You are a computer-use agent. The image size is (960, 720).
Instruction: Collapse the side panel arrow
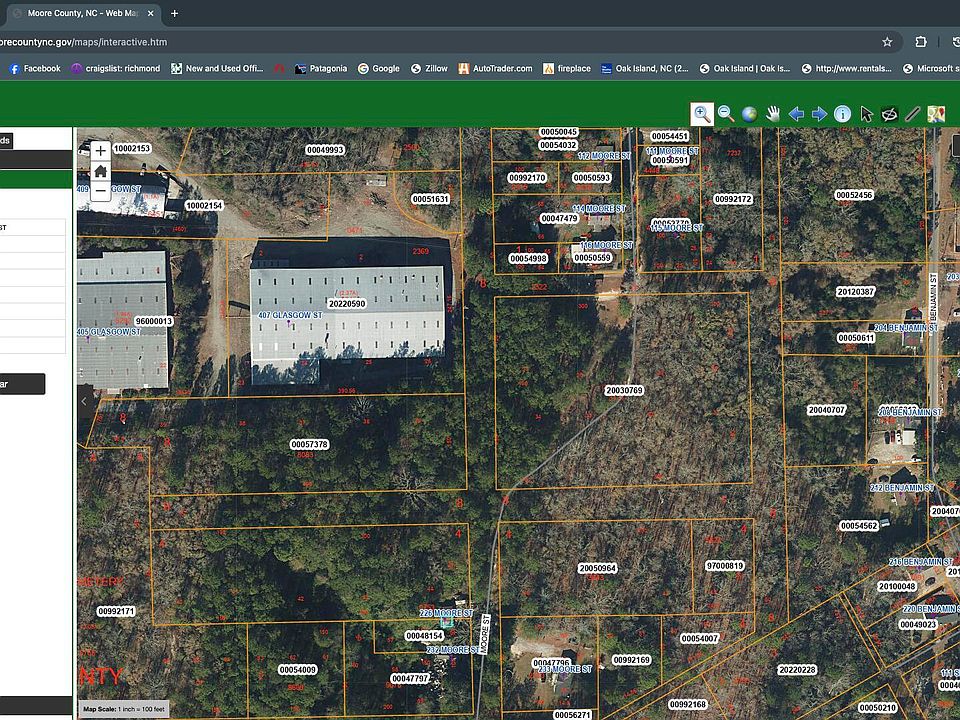coord(85,402)
